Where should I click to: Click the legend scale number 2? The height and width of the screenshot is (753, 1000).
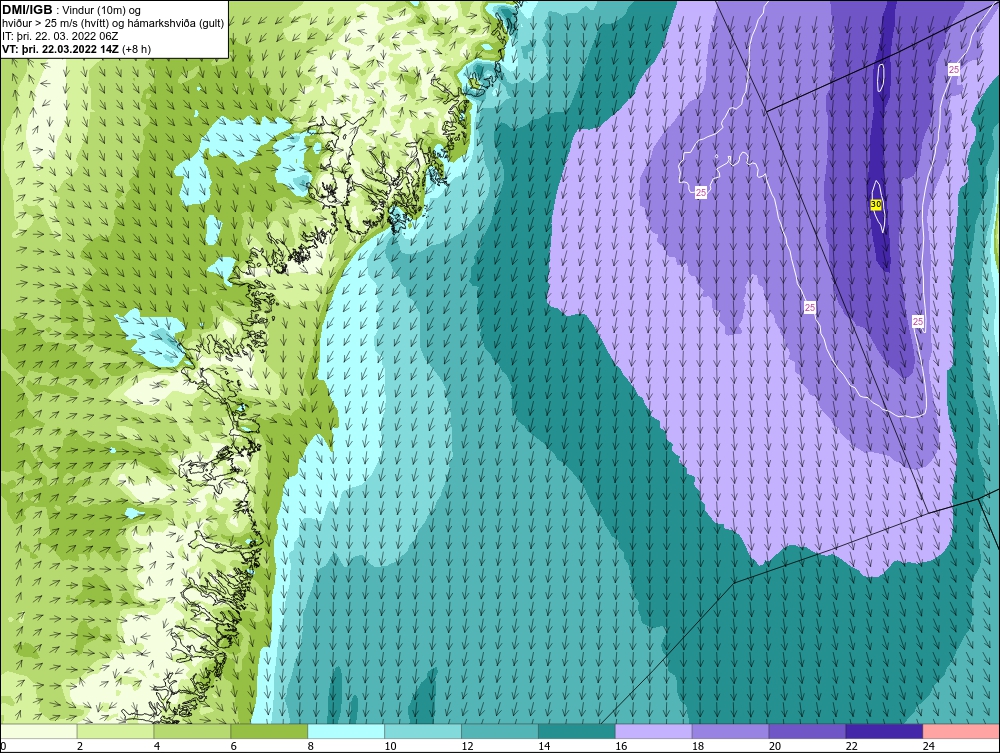[x=80, y=746]
